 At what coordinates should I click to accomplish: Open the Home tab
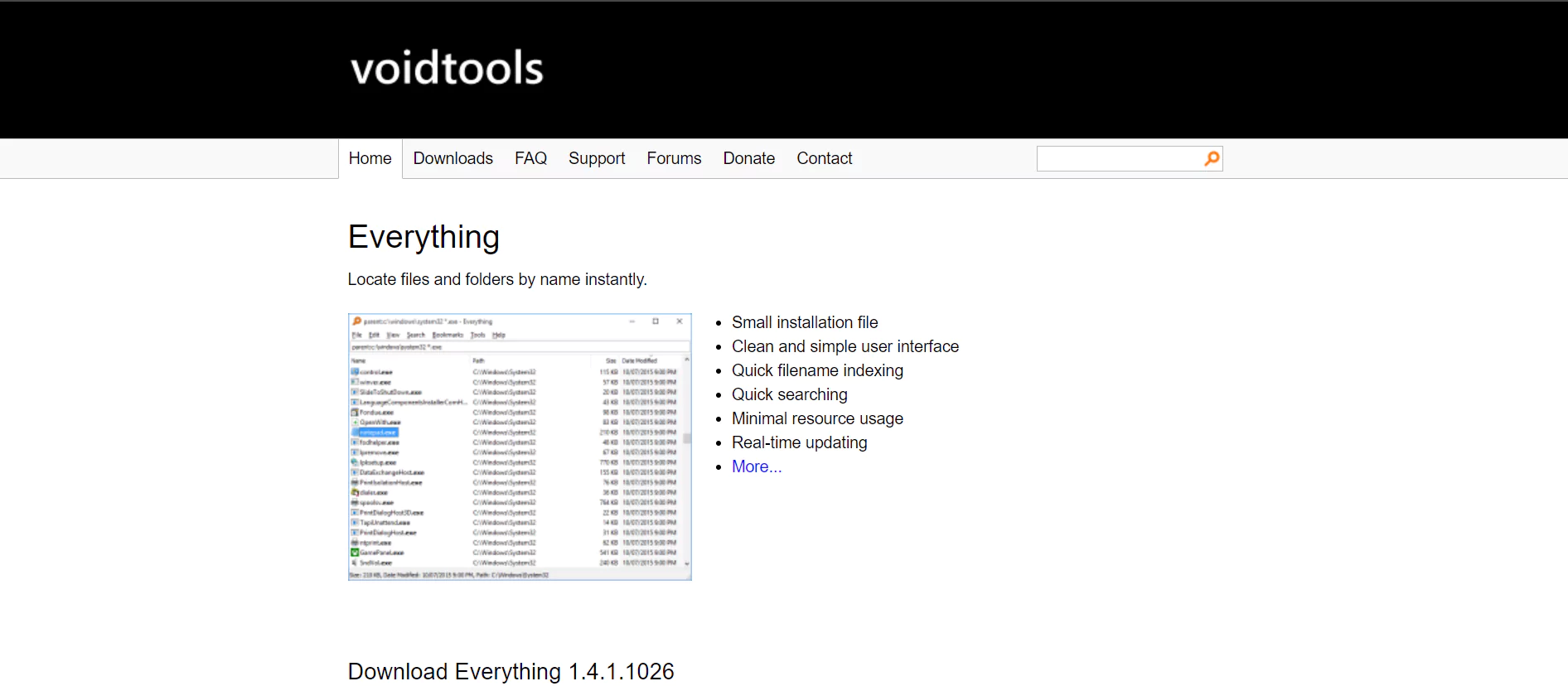coord(370,158)
